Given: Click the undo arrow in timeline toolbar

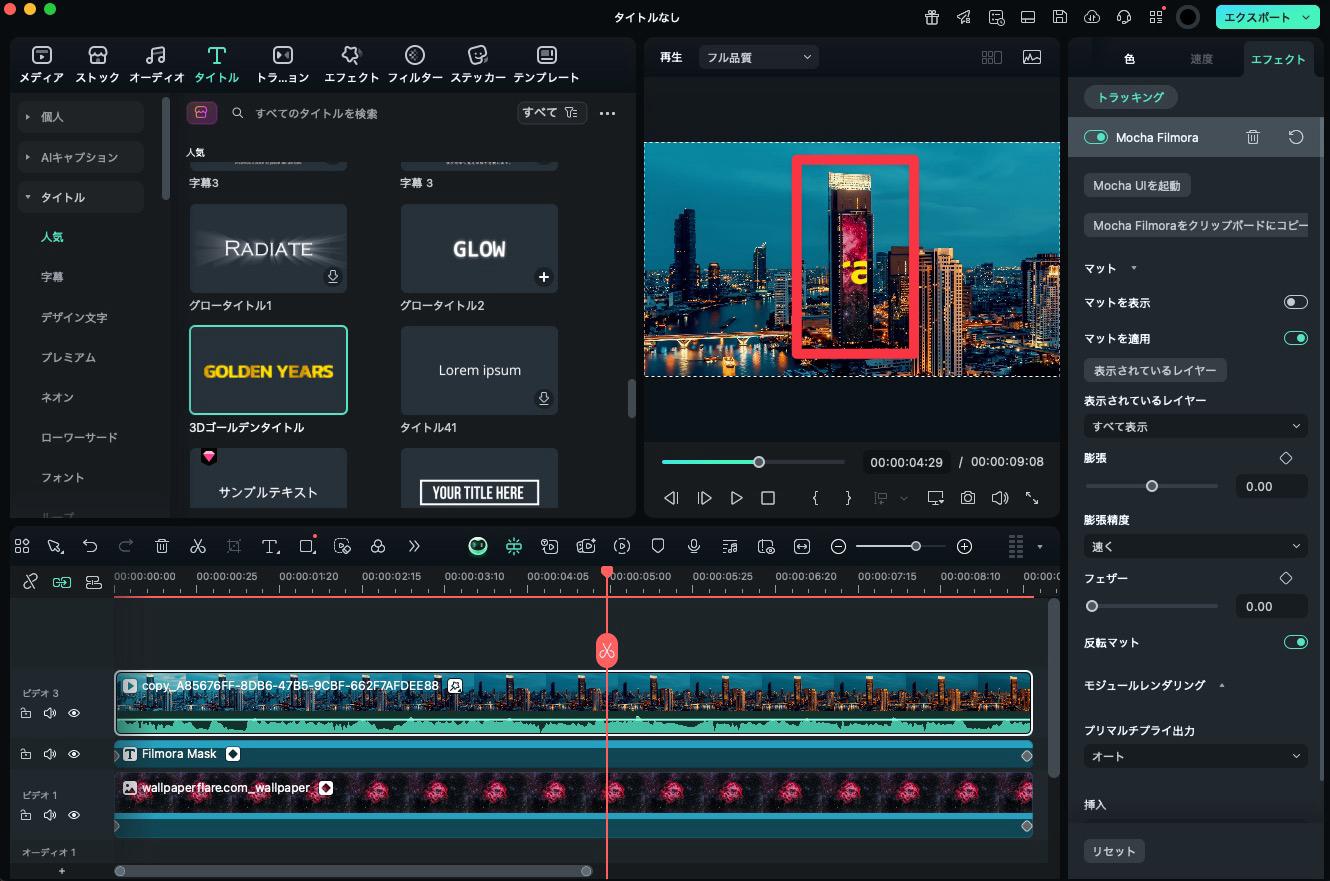Looking at the screenshot, I should (90, 546).
